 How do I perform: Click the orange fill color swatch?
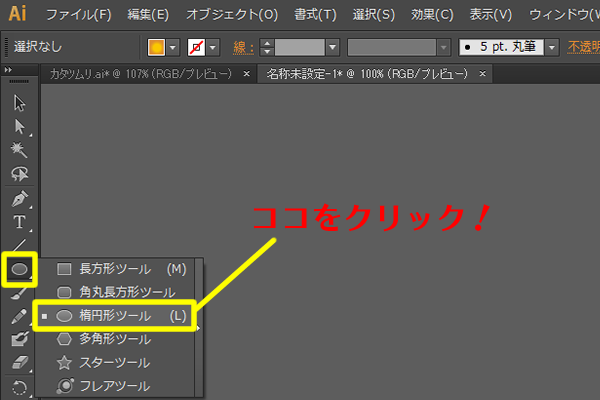[x=156, y=47]
